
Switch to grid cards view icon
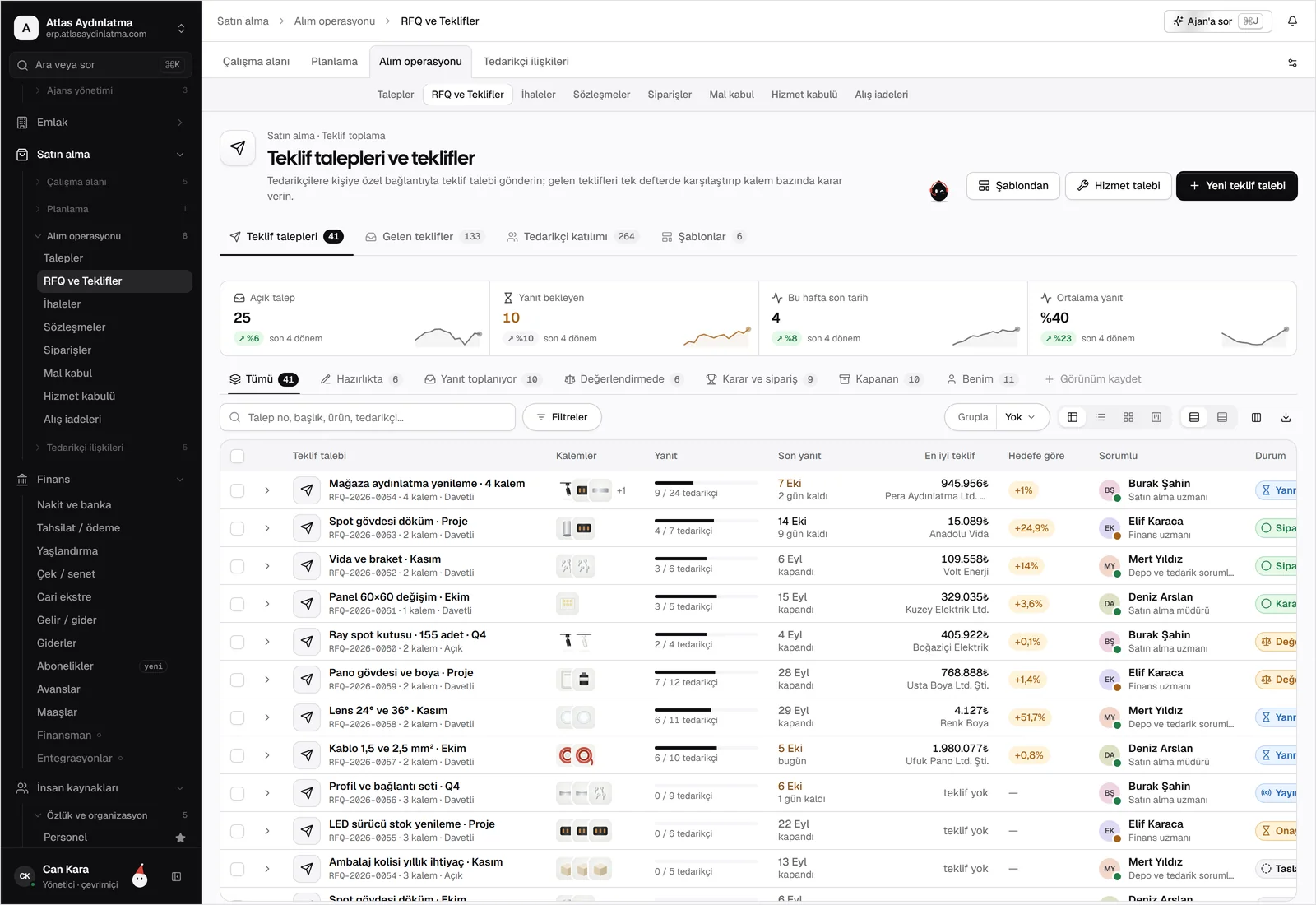(1128, 417)
